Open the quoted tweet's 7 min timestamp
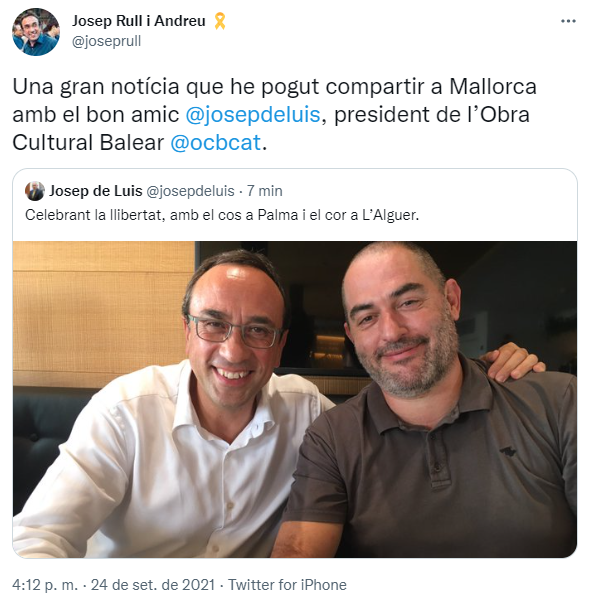 265,191
